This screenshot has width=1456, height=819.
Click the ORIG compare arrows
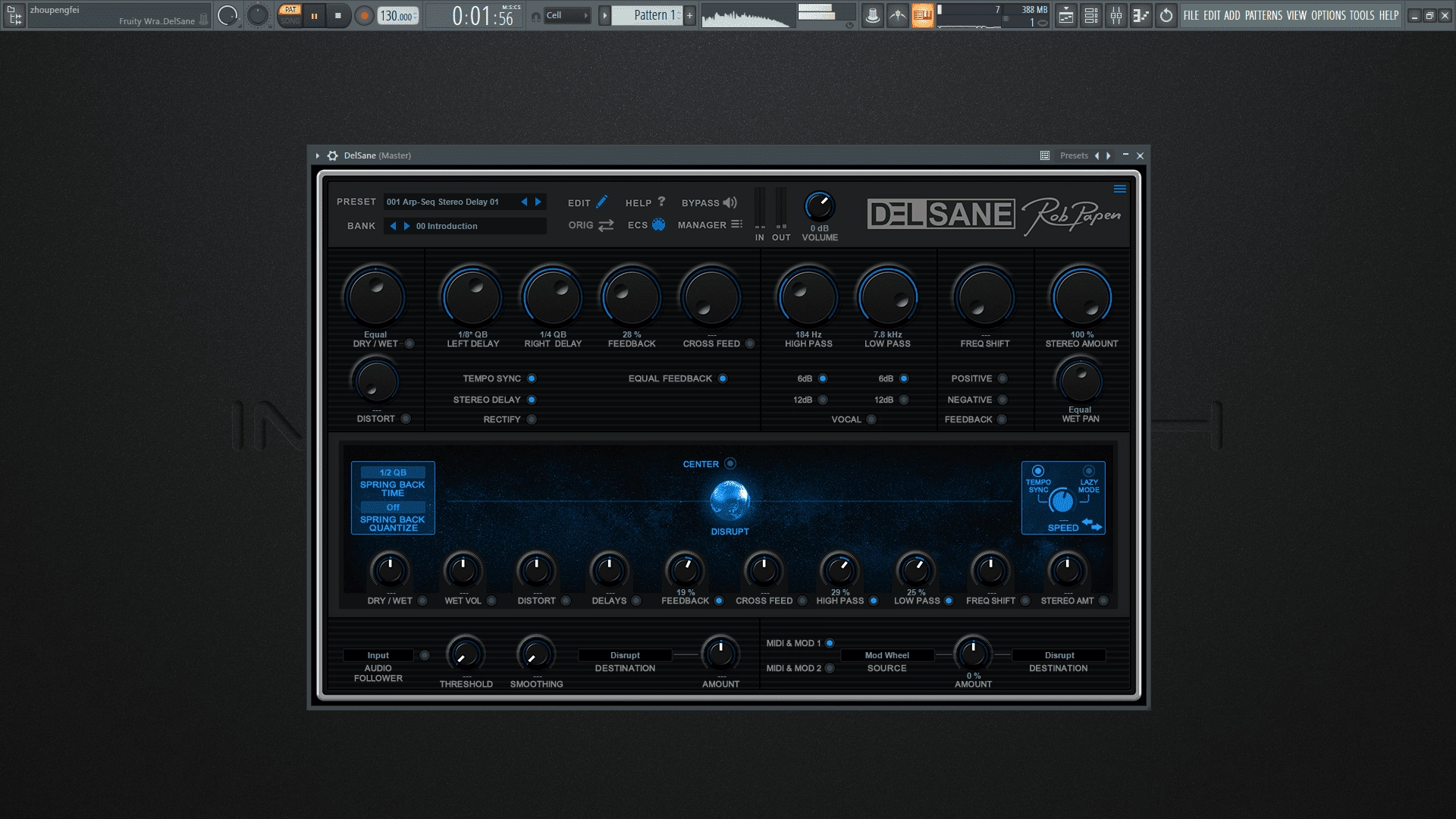click(x=591, y=225)
